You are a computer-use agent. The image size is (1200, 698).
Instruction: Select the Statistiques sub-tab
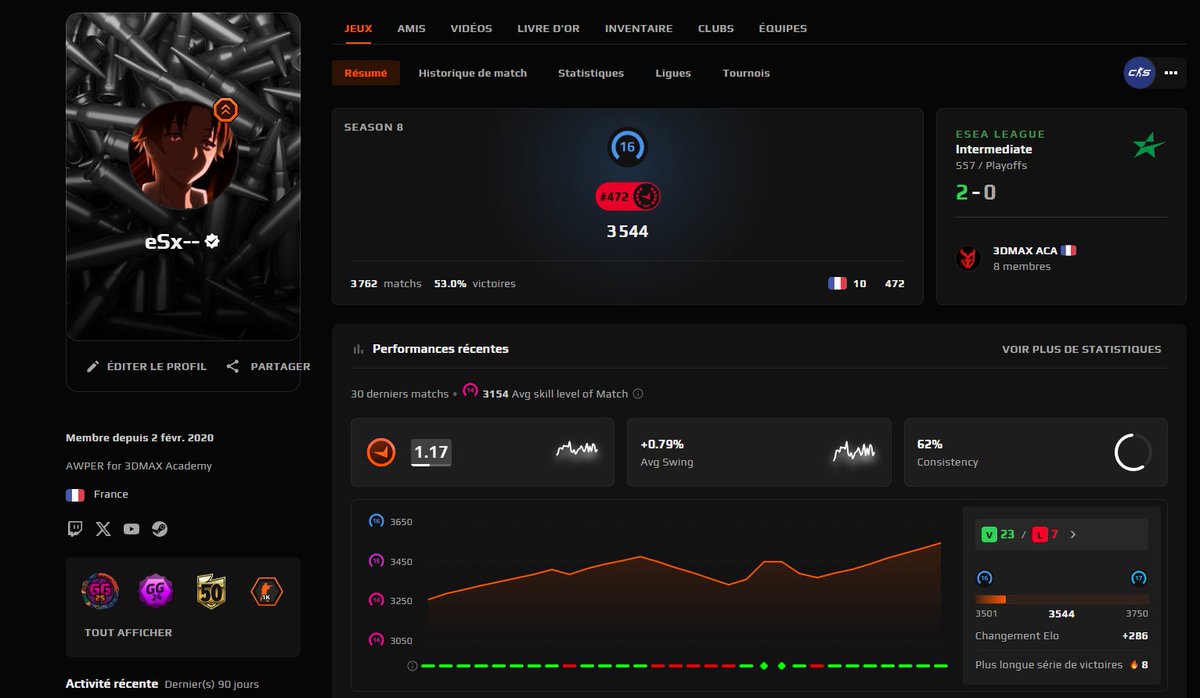pos(591,73)
